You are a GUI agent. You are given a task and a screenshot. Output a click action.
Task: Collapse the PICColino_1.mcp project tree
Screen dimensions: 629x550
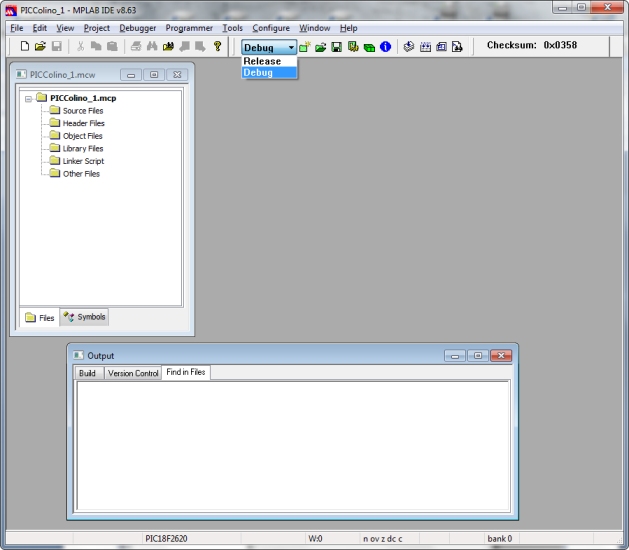[28, 99]
